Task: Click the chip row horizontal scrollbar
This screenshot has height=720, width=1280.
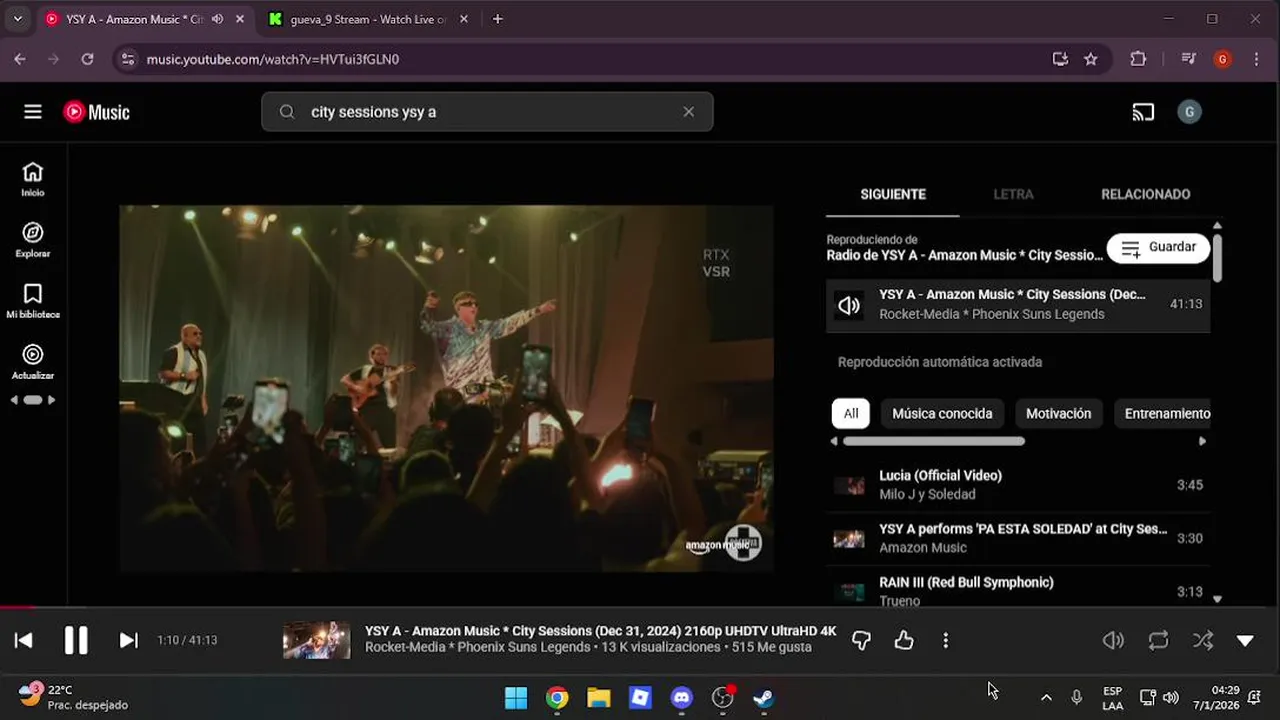Action: [934, 441]
